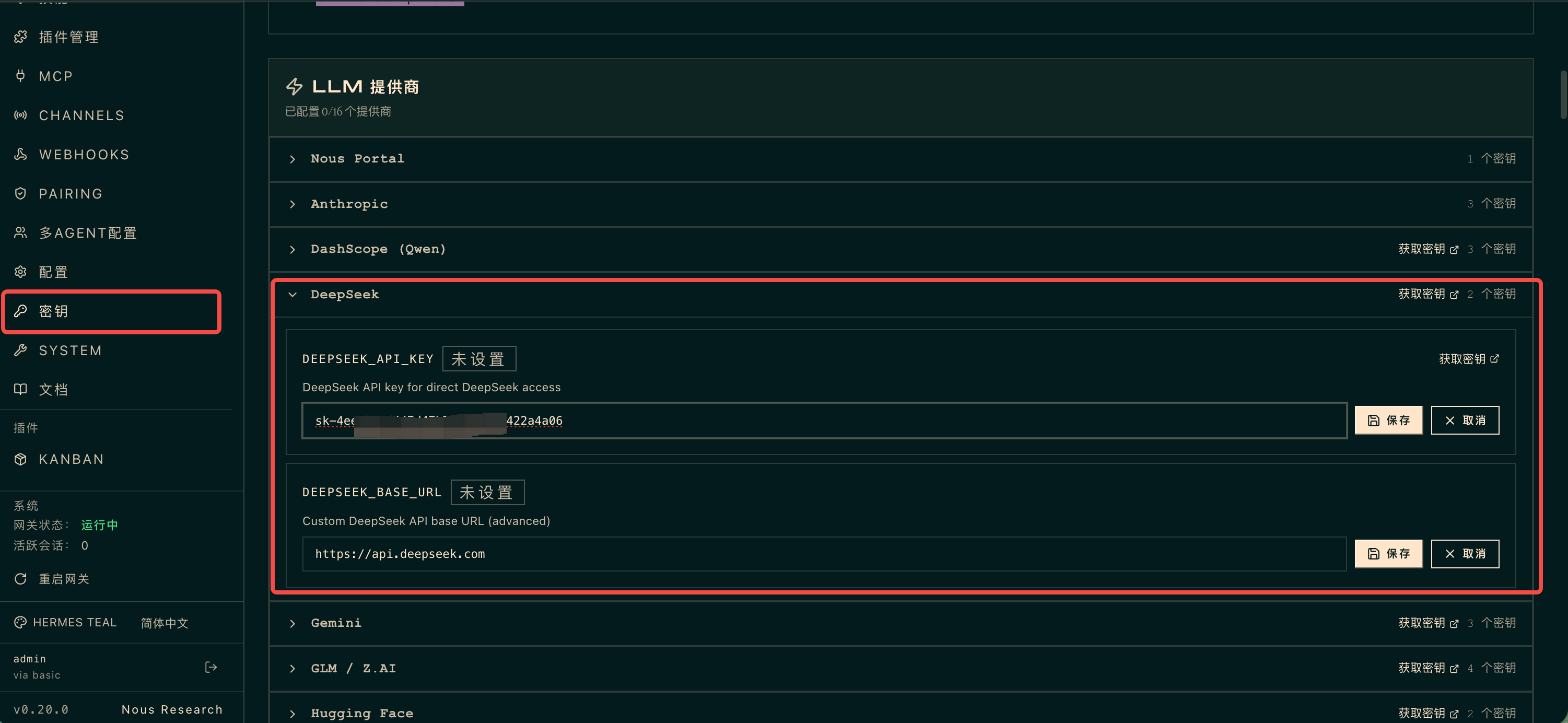Viewport: 1568px width, 723px height.
Task: Focus the DEEPSEEK_API_KEY input field
Action: (824, 421)
